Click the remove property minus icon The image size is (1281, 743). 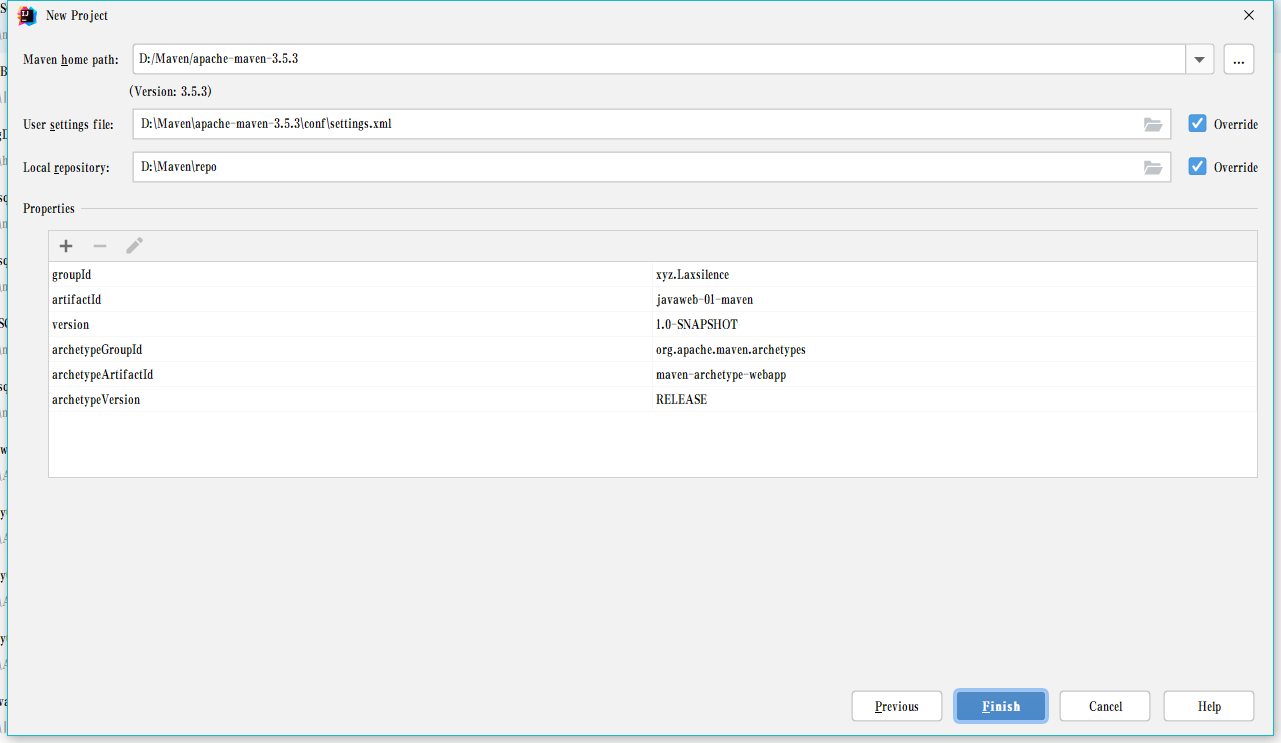pyautogui.click(x=100, y=246)
